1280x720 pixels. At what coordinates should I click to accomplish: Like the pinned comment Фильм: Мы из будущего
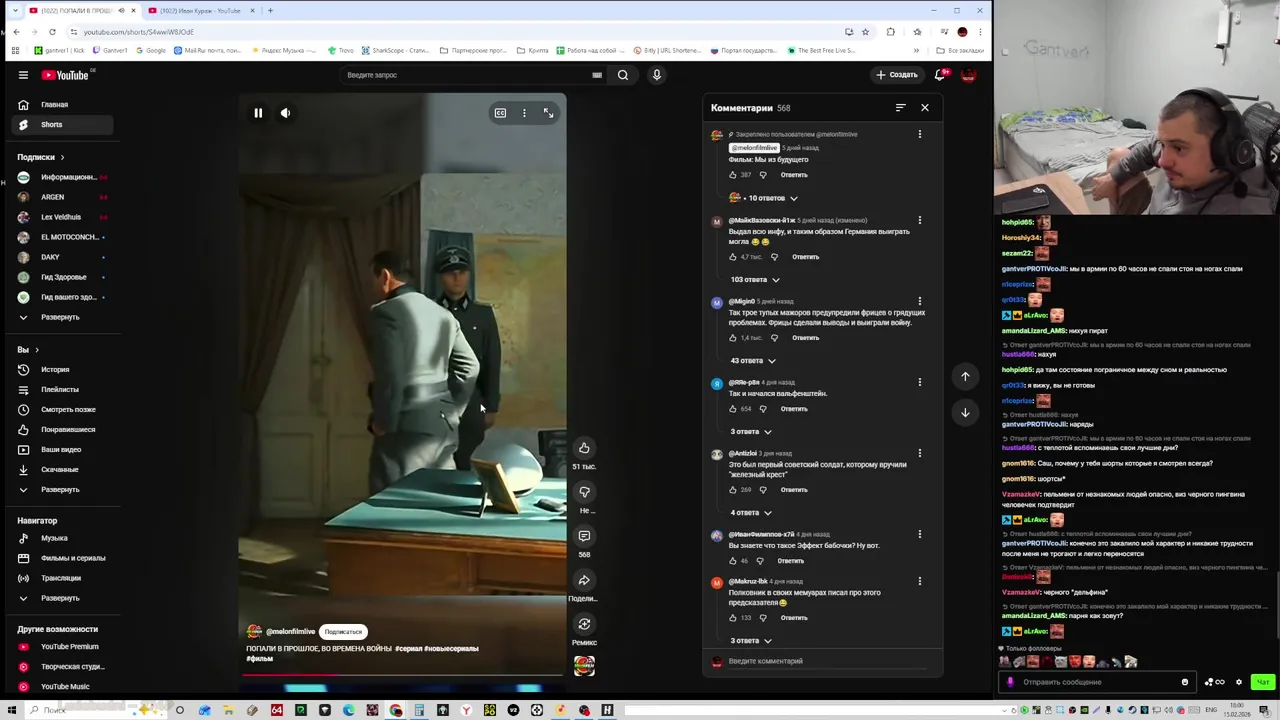pyautogui.click(x=732, y=175)
